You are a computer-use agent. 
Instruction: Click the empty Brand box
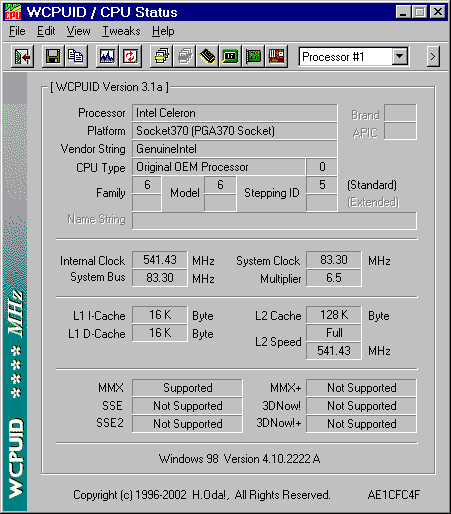pos(400,113)
